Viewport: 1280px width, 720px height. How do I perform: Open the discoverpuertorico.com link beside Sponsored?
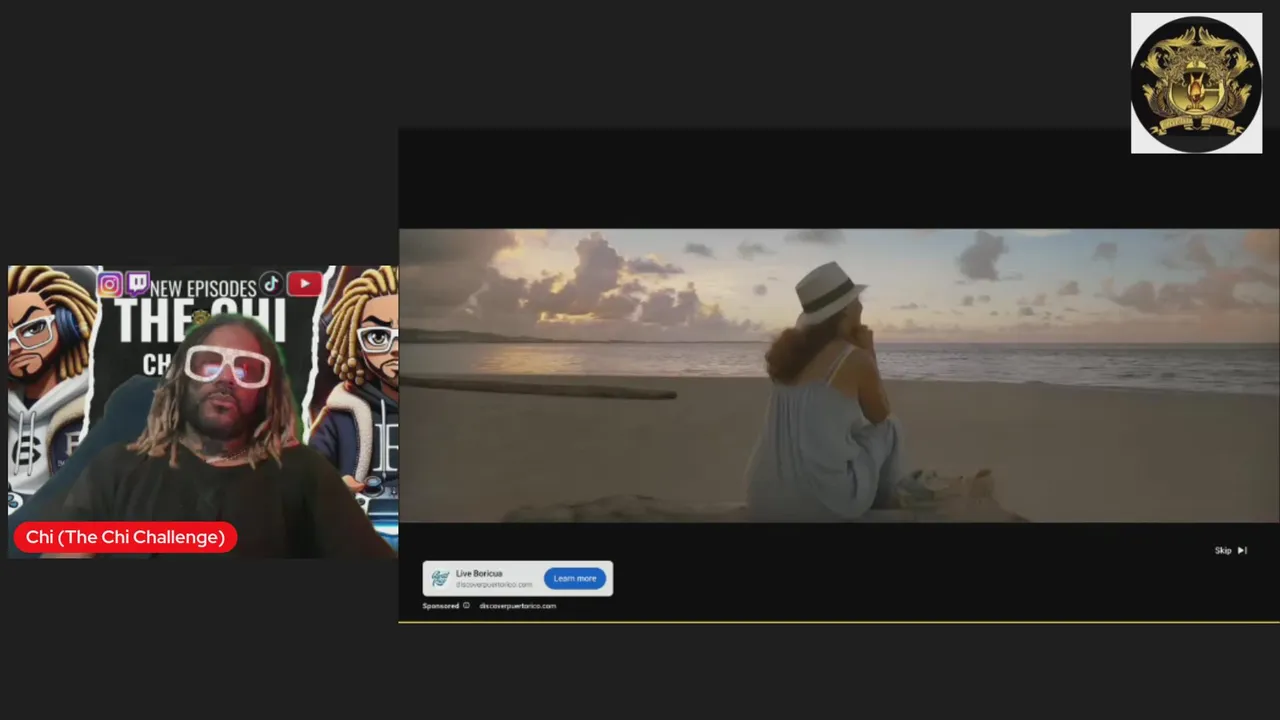click(517, 606)
